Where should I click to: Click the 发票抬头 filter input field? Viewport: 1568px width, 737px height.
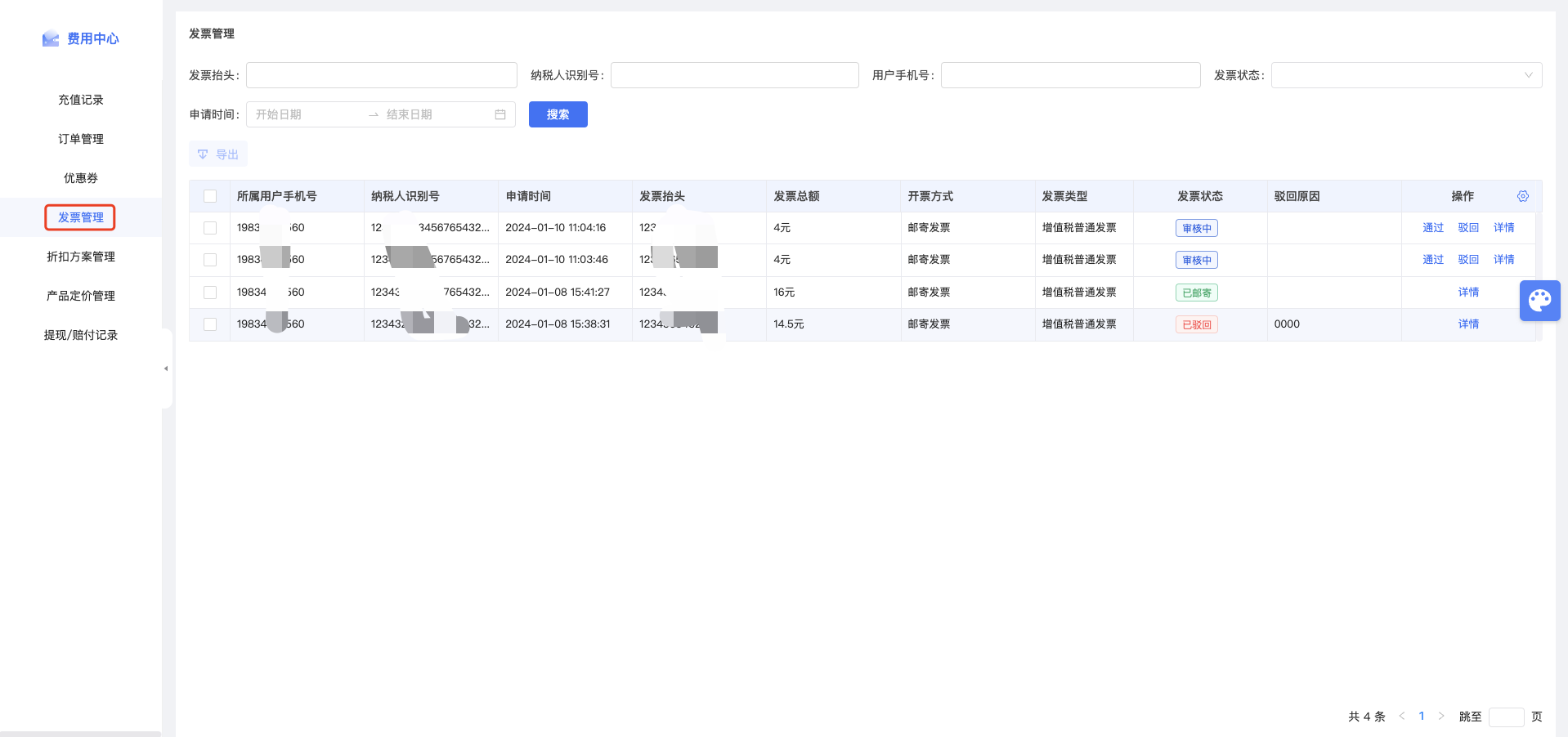click(382, 75)
